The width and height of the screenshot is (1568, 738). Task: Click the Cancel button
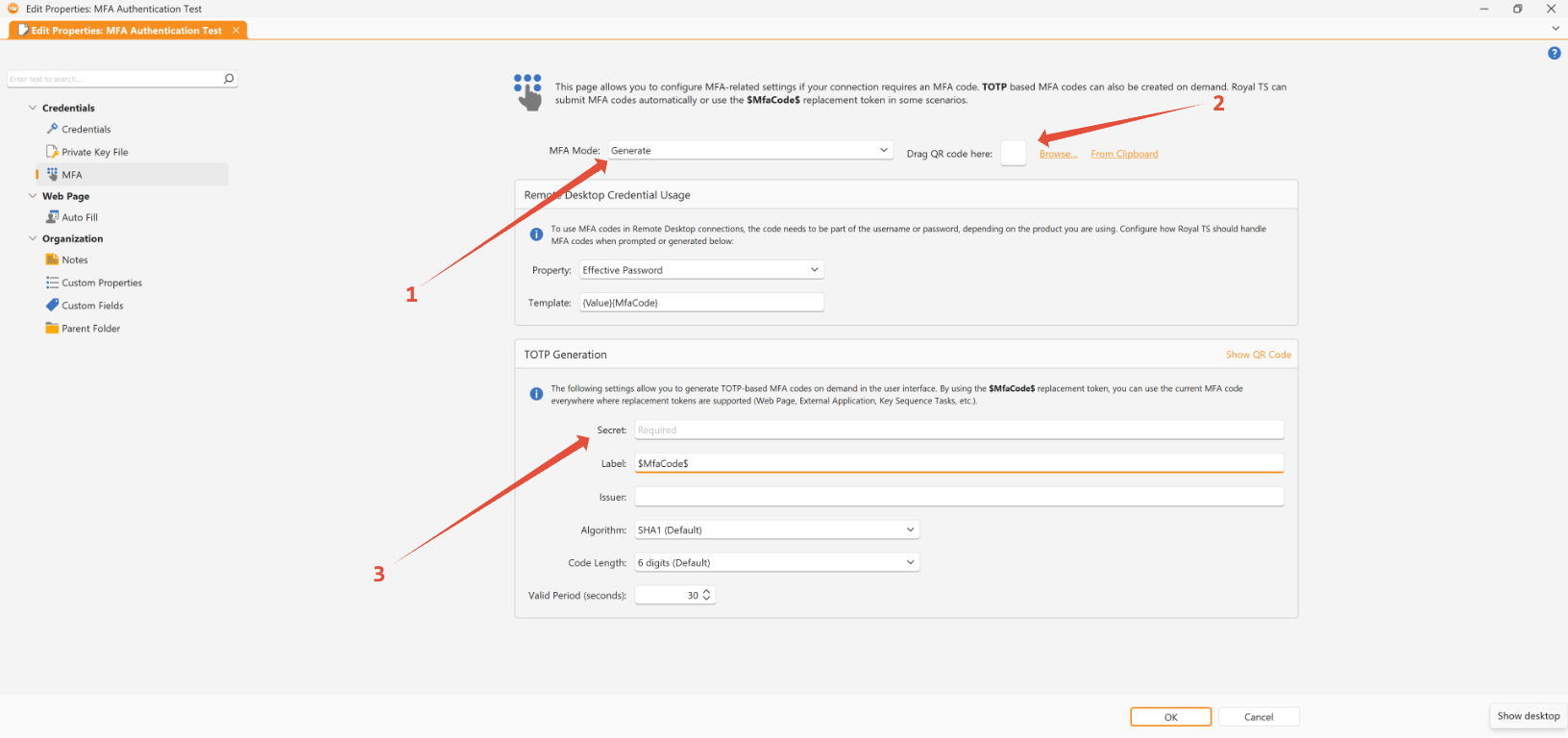tap(1259, 717)
